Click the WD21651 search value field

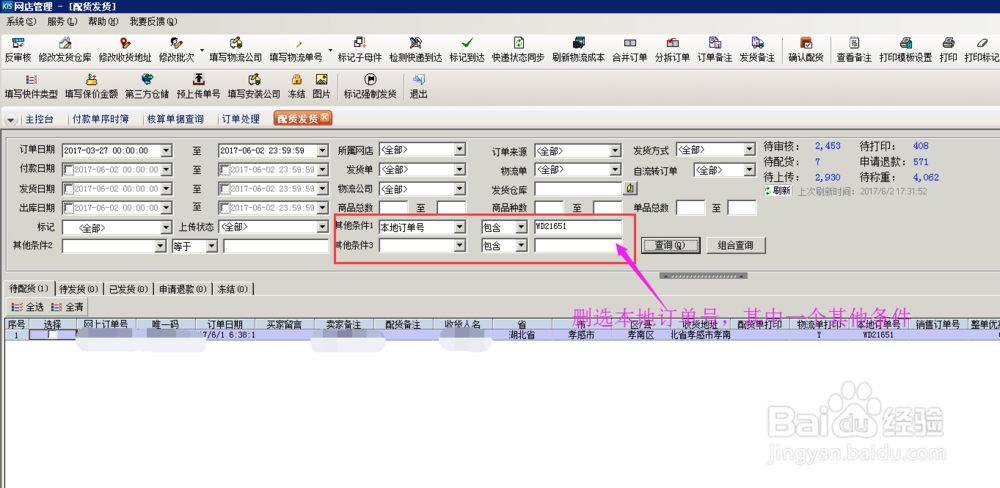point(578,227)
